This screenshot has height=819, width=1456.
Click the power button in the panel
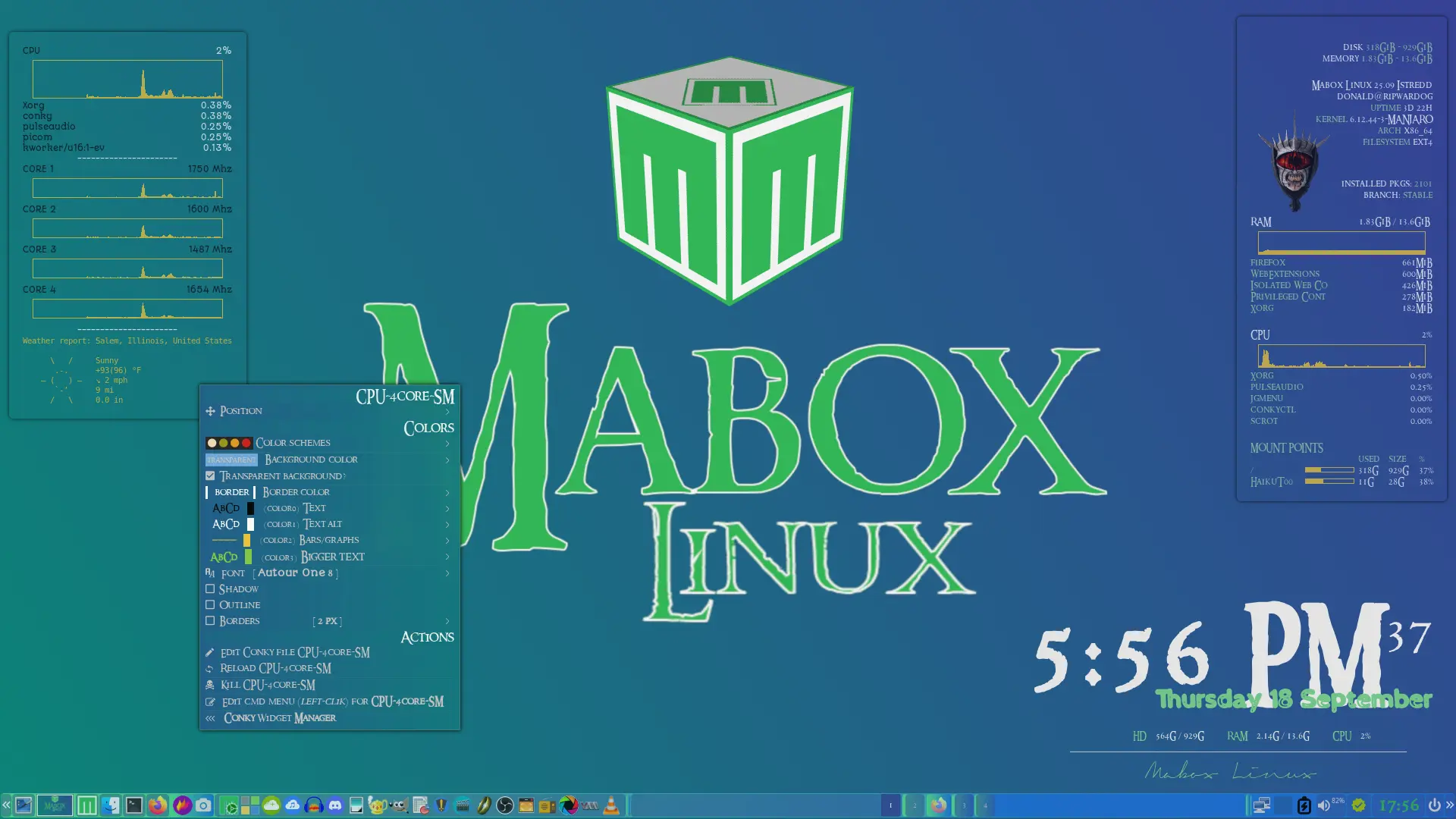point(1434,805)
